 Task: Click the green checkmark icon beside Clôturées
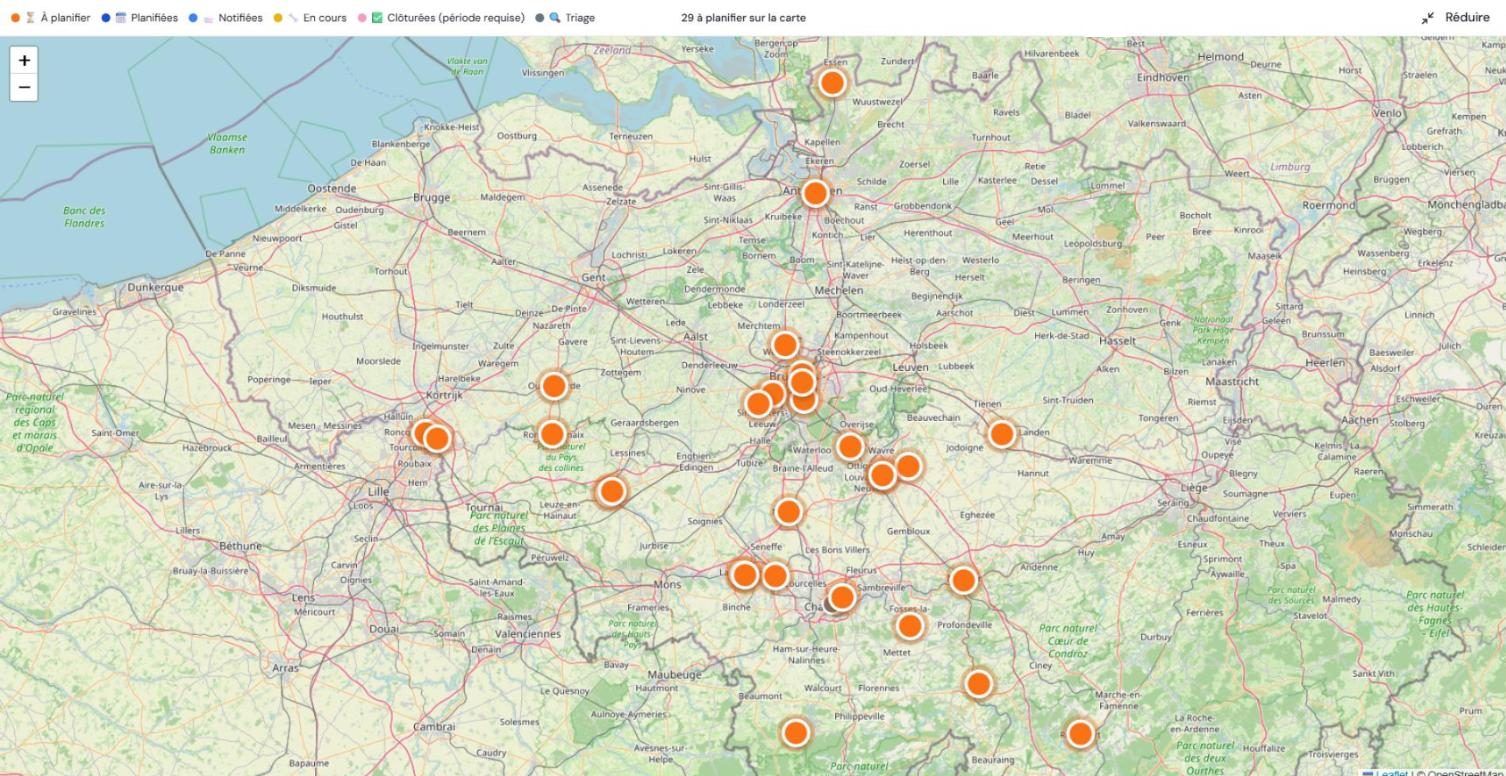[377, 18]
